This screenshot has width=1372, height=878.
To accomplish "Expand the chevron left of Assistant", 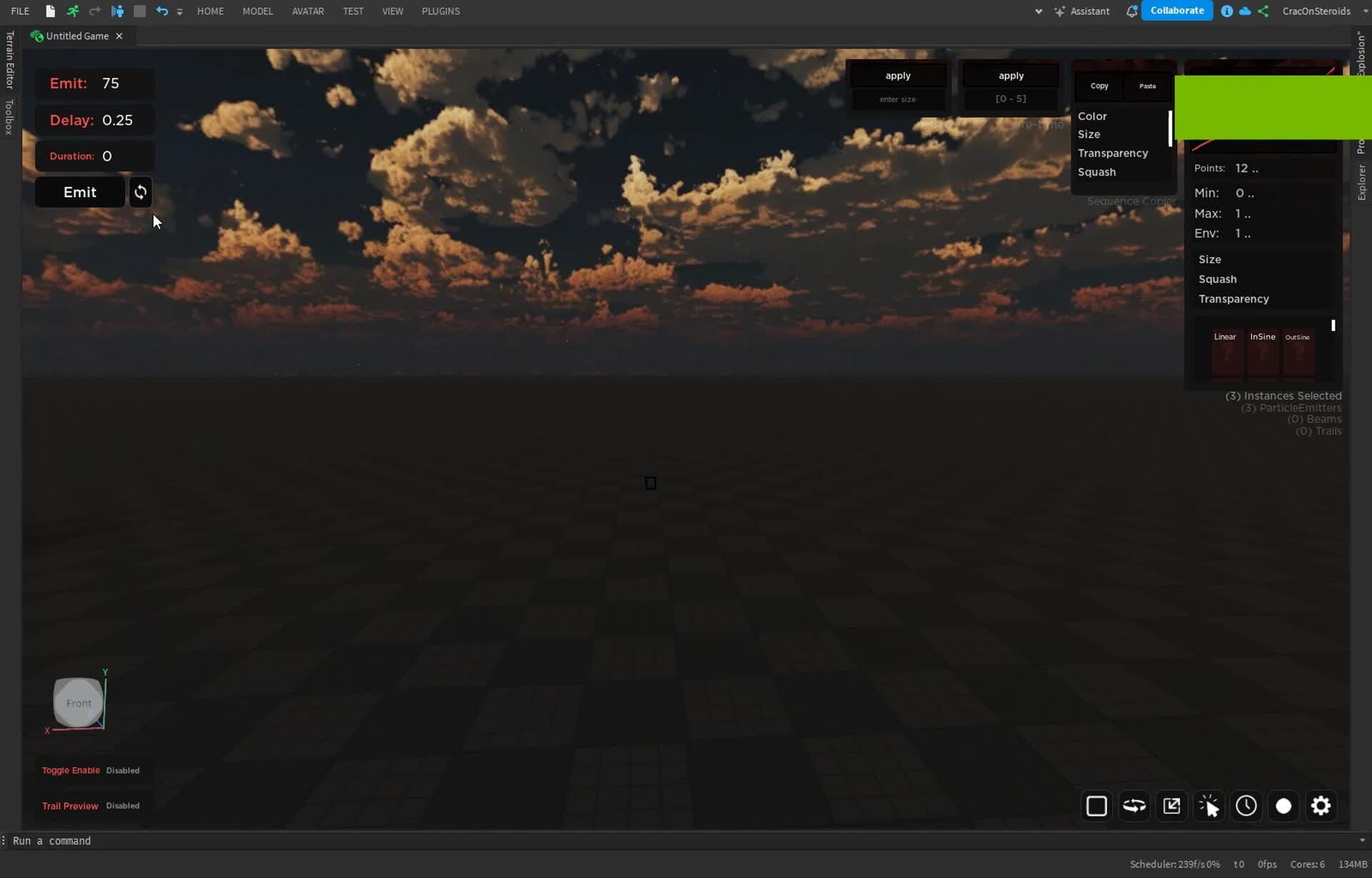I will coord(1038,11).
